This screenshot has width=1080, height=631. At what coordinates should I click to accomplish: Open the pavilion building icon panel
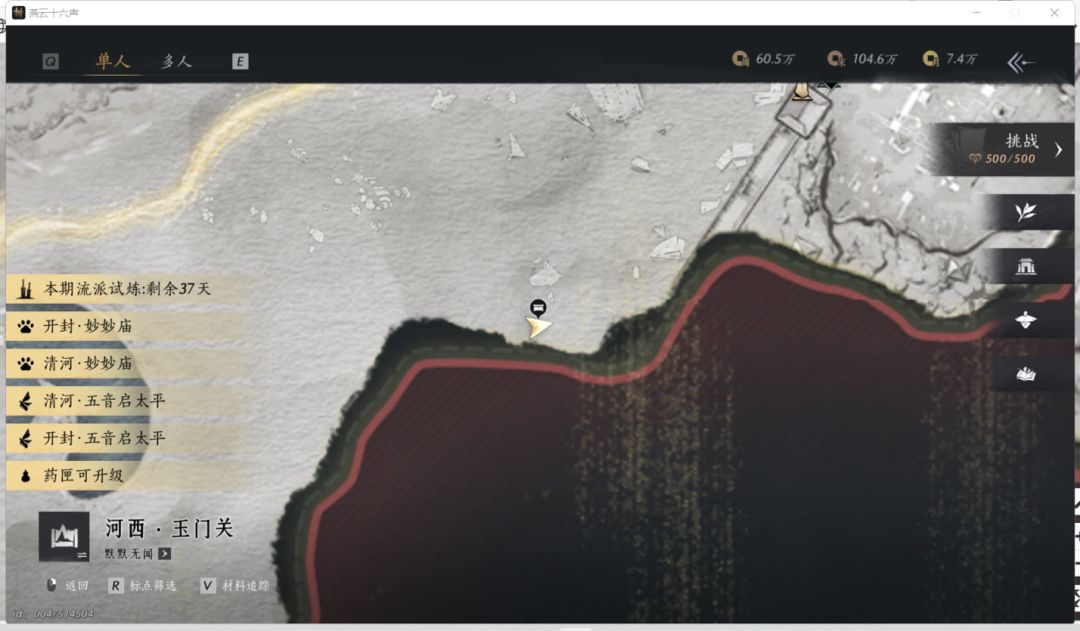tap(1026, 266)
